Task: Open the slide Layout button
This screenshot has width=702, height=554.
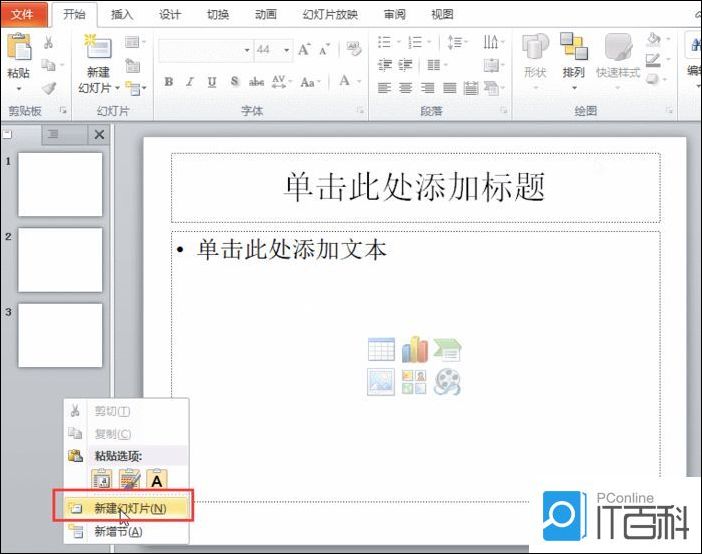Action: [133, 43]
